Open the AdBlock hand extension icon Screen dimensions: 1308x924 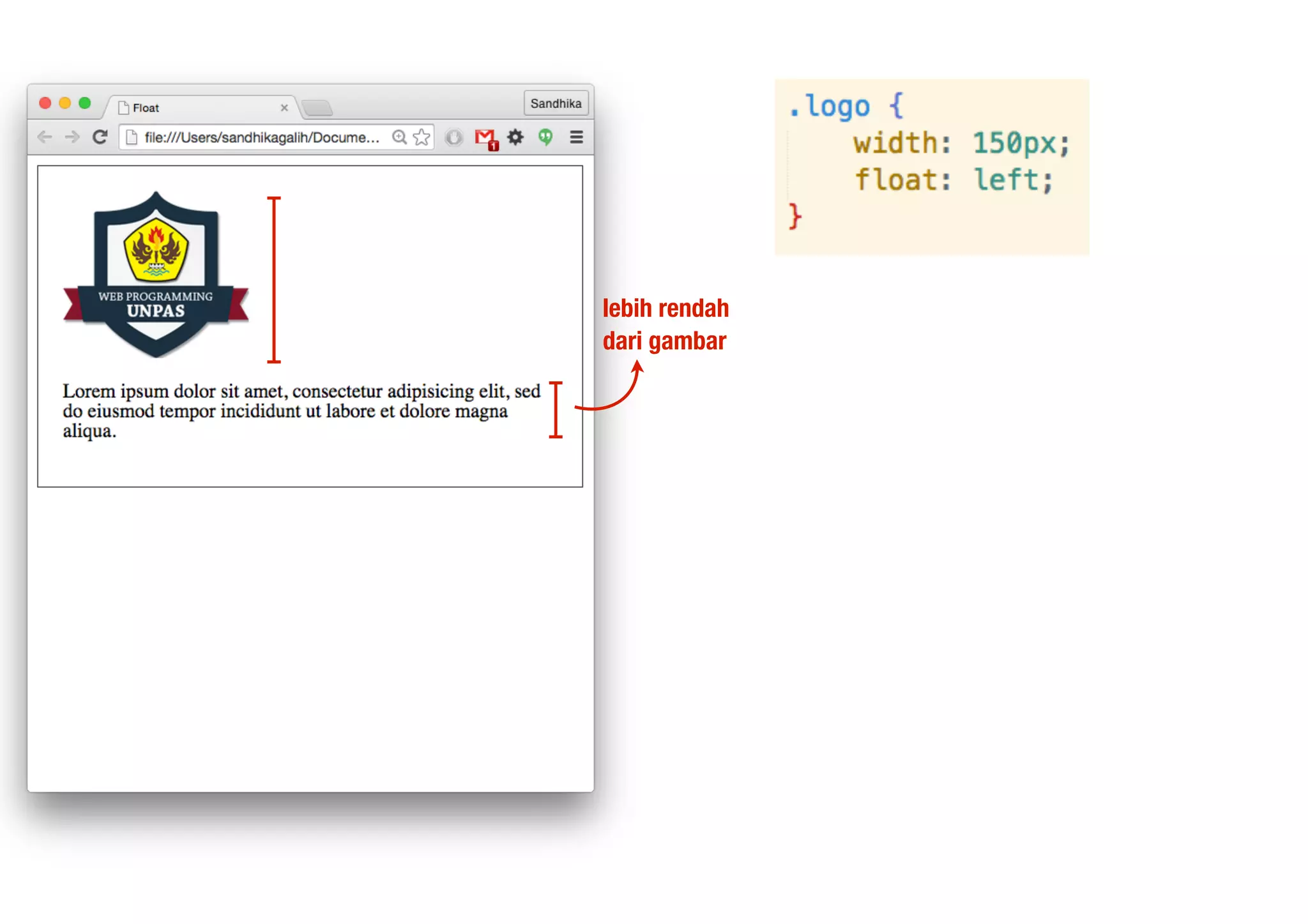point(453,137)
